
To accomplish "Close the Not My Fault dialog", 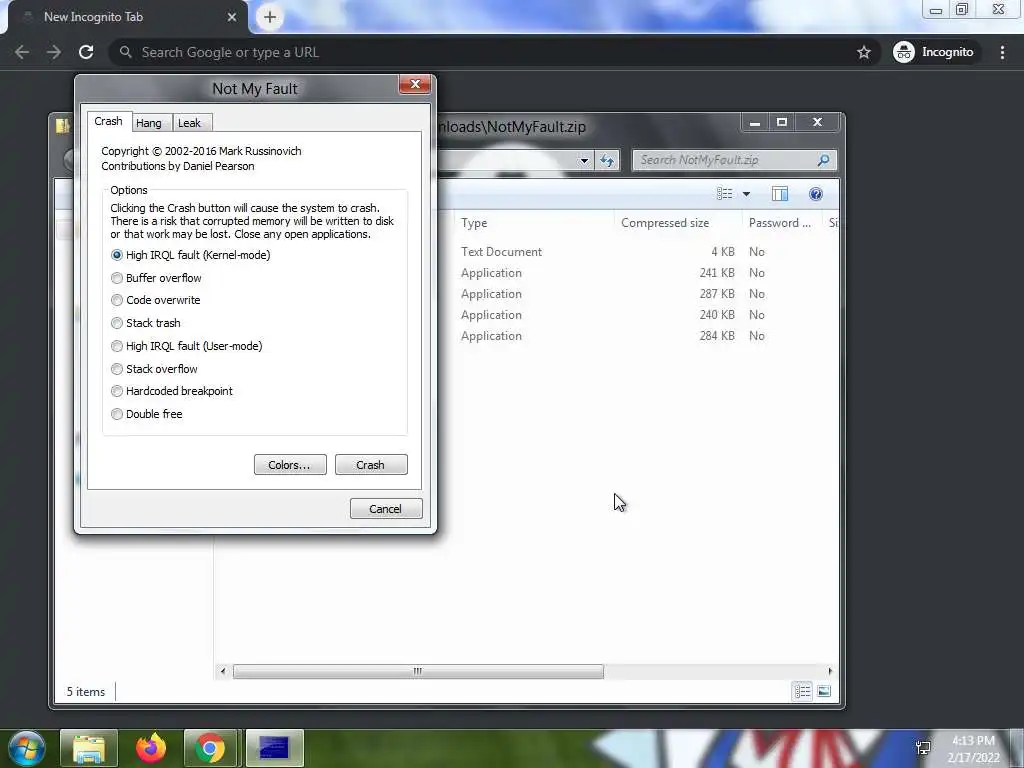I will click(x=415, y=84).
